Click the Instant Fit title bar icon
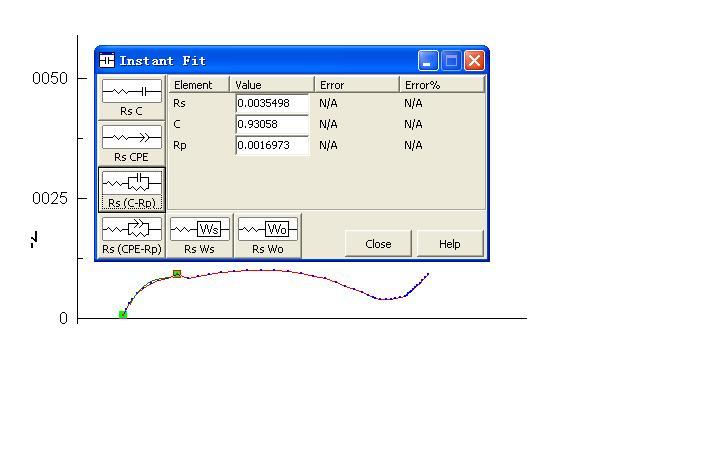The image size is (720, 450). (107, 60)
